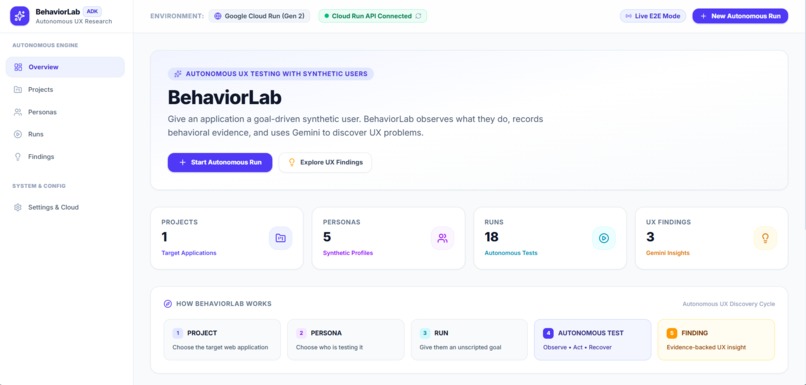806x385 pixels.
Task: Click Start Autonomous Run button
Action: 220,162
